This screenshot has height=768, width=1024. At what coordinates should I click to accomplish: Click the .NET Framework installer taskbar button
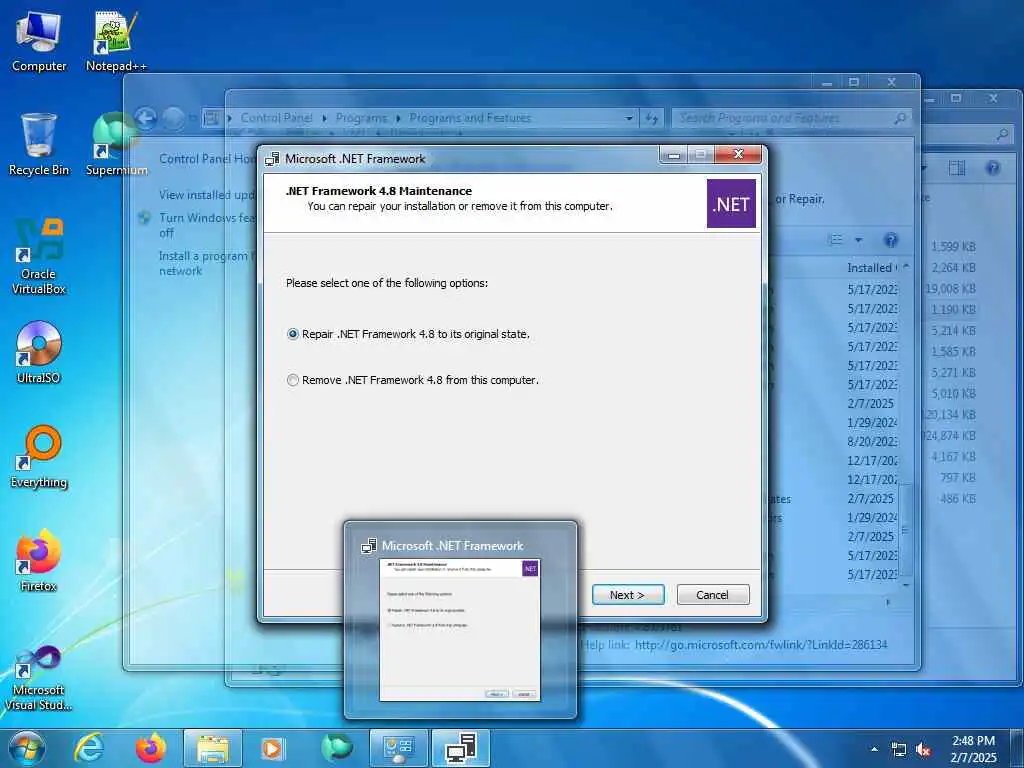460,748
